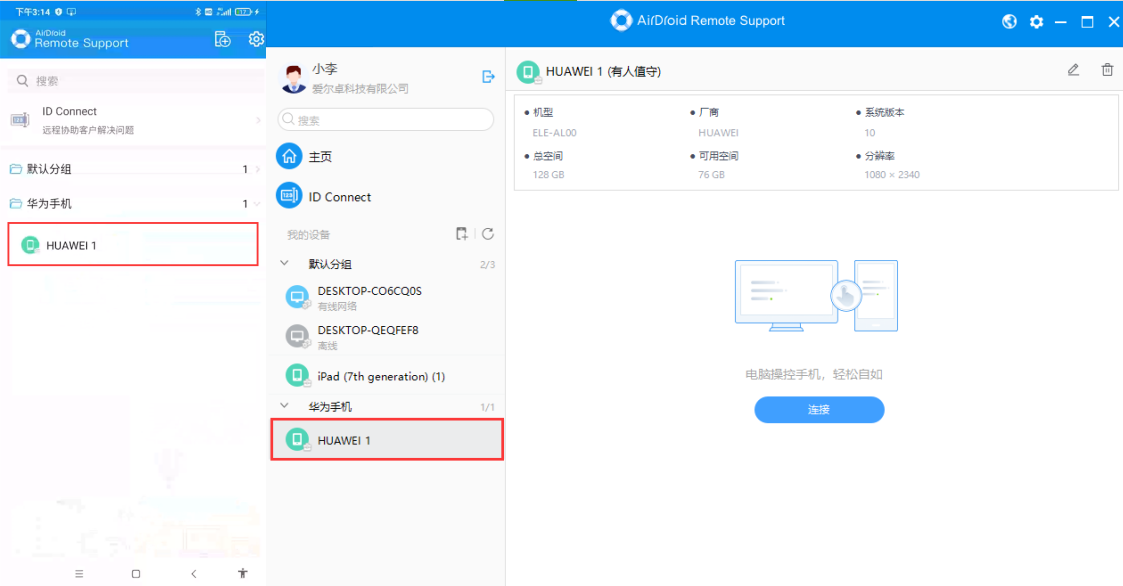
Task: Delete HUAWEI 1 with the trash icon
Action: (x=1107, y=69)
